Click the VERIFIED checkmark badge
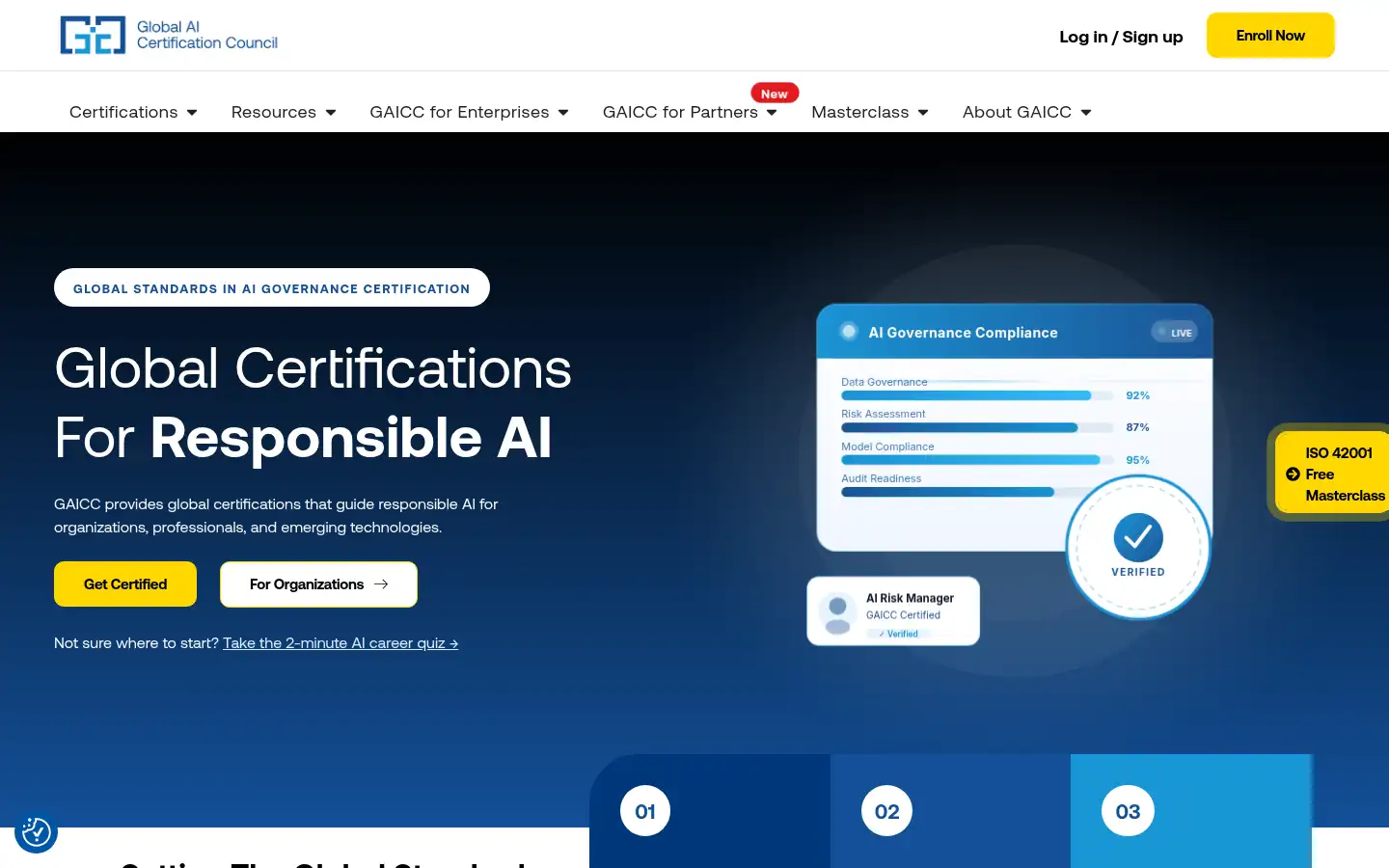This screenshot has height=868, width=1389. pyautogui.click(x=1138, y=547)
